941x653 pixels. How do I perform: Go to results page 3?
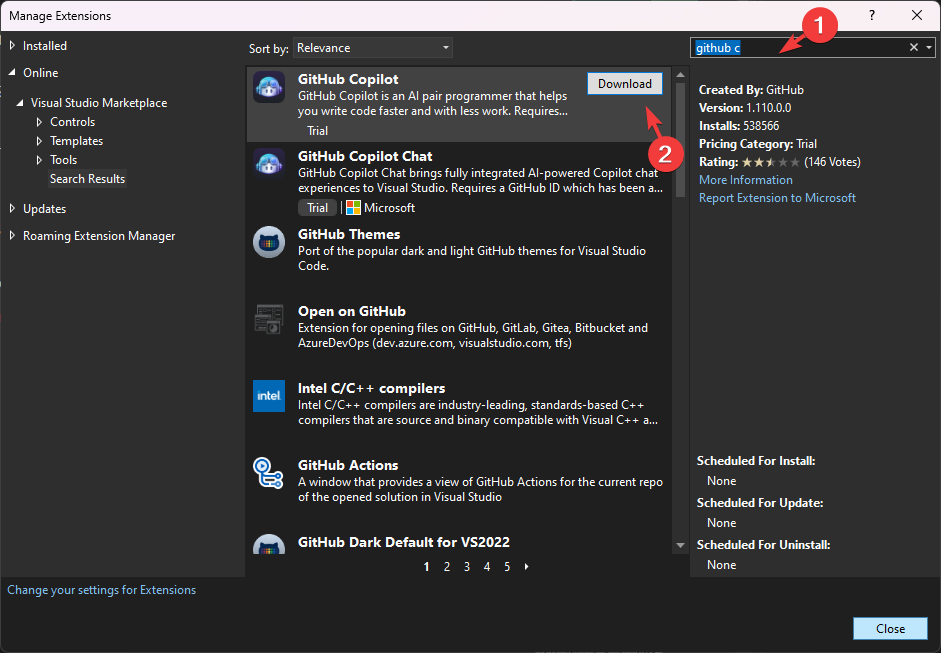tap(467, 567)
